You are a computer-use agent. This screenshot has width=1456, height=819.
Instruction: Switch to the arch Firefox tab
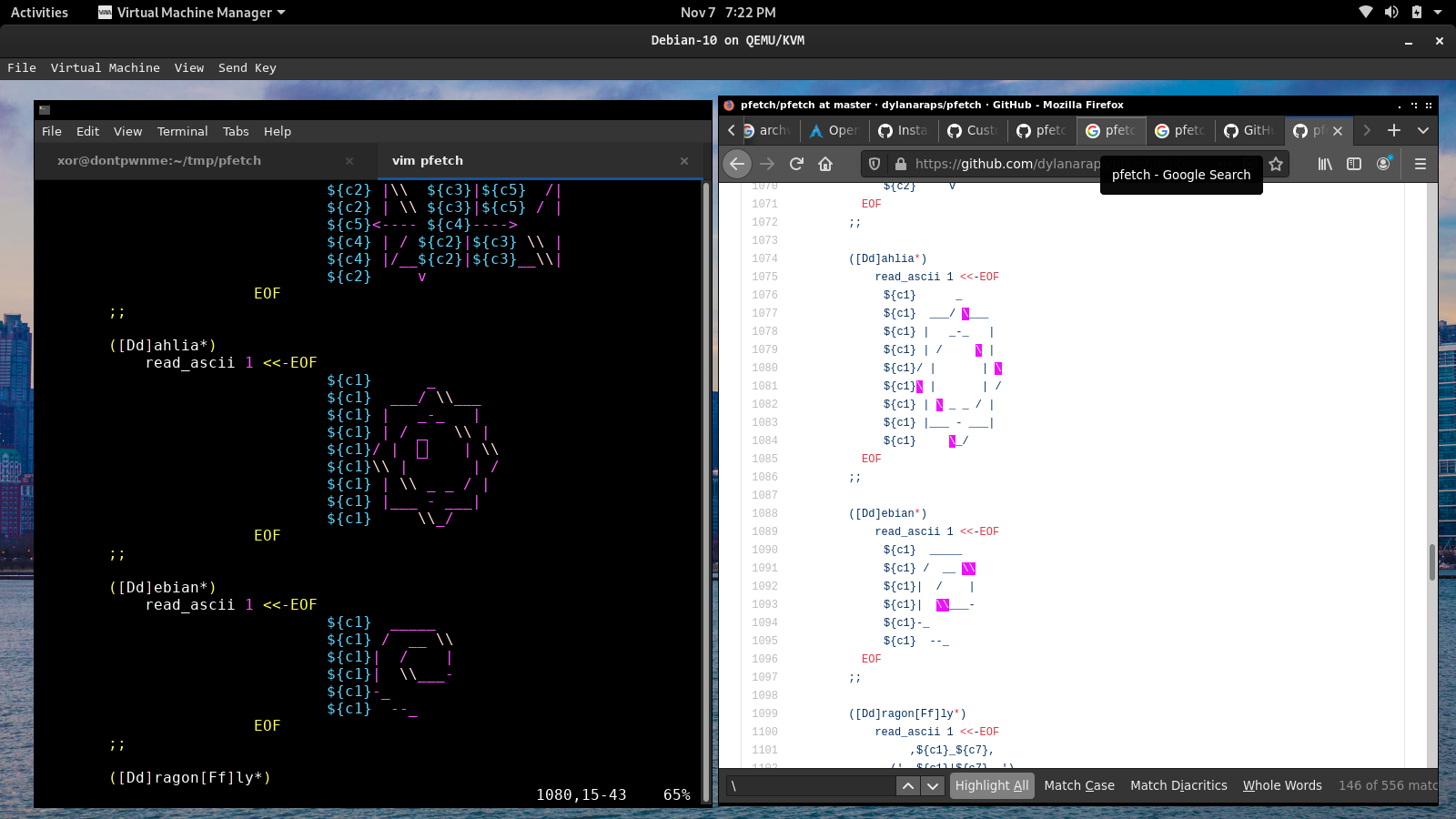click(x=766, y=130)
